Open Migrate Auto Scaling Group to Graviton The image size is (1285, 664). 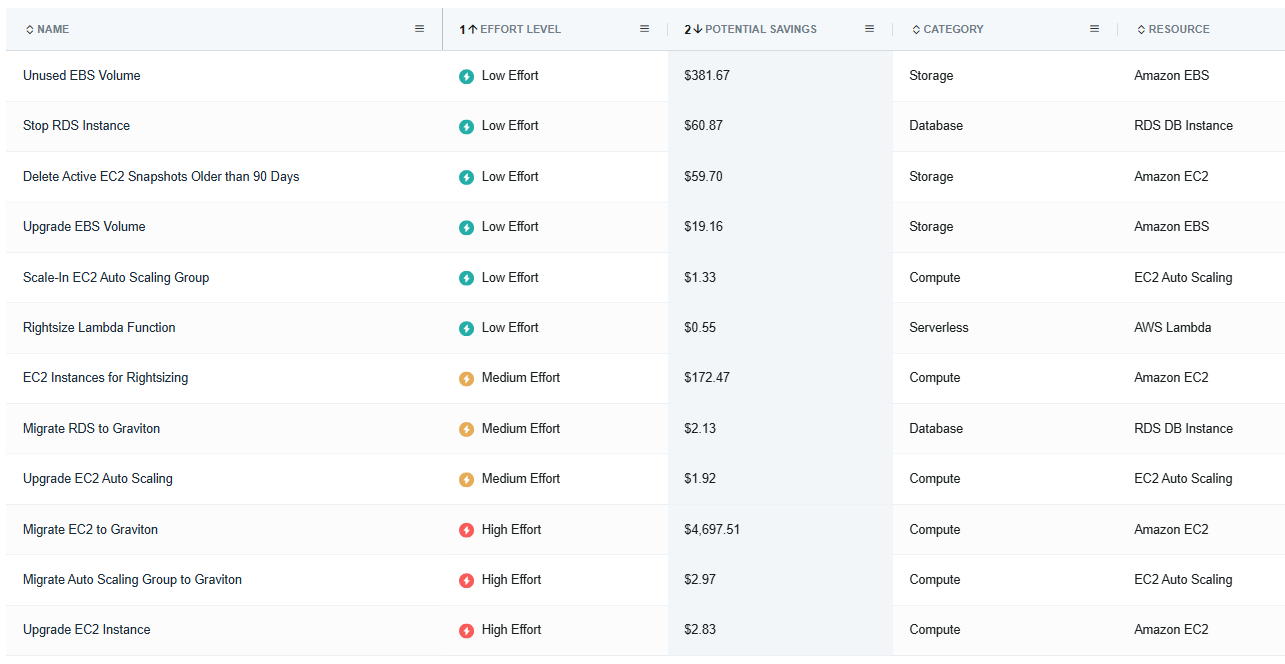click(x=132, y=579)
